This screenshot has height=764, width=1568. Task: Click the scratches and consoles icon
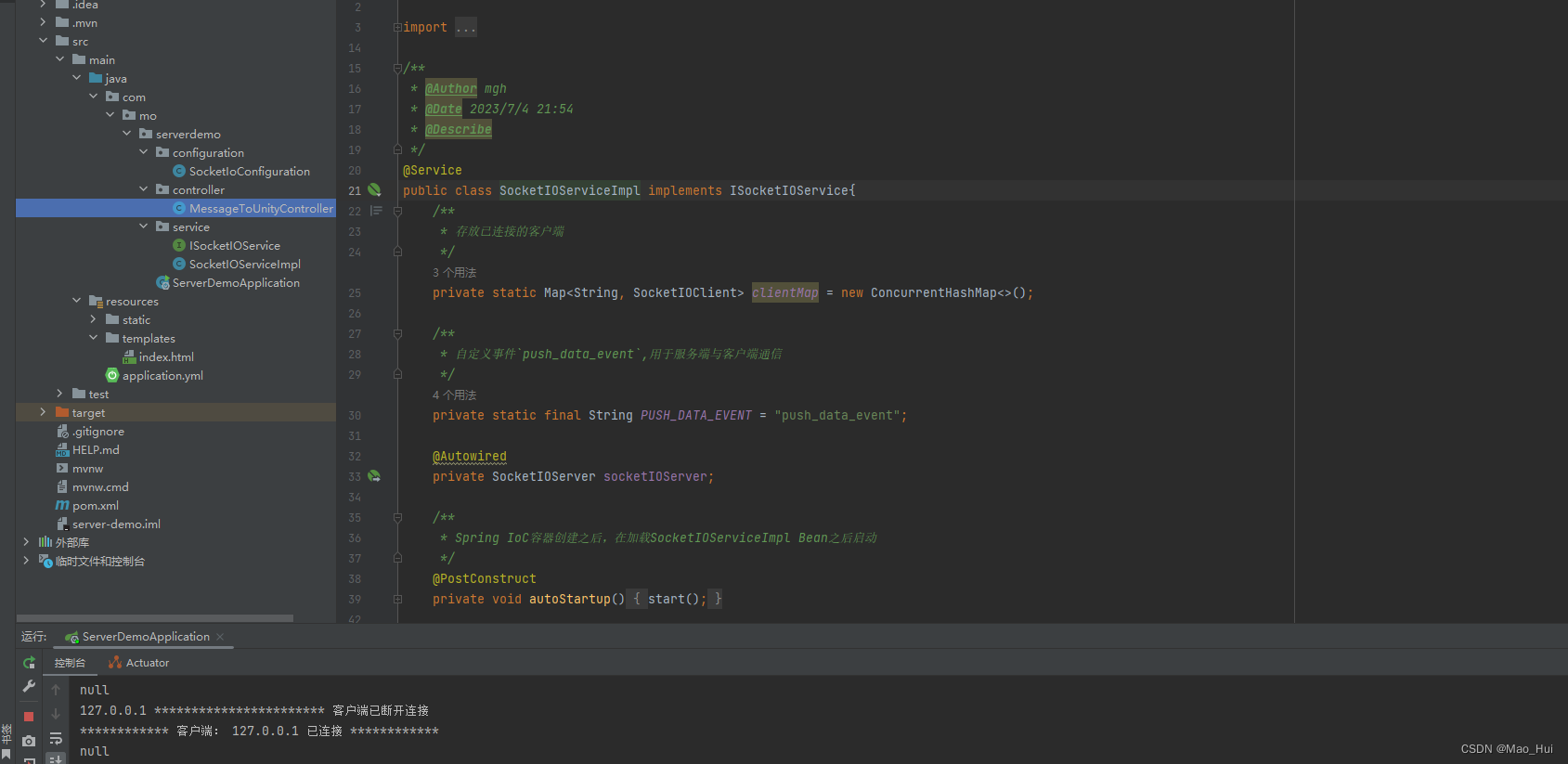[45, 561]
